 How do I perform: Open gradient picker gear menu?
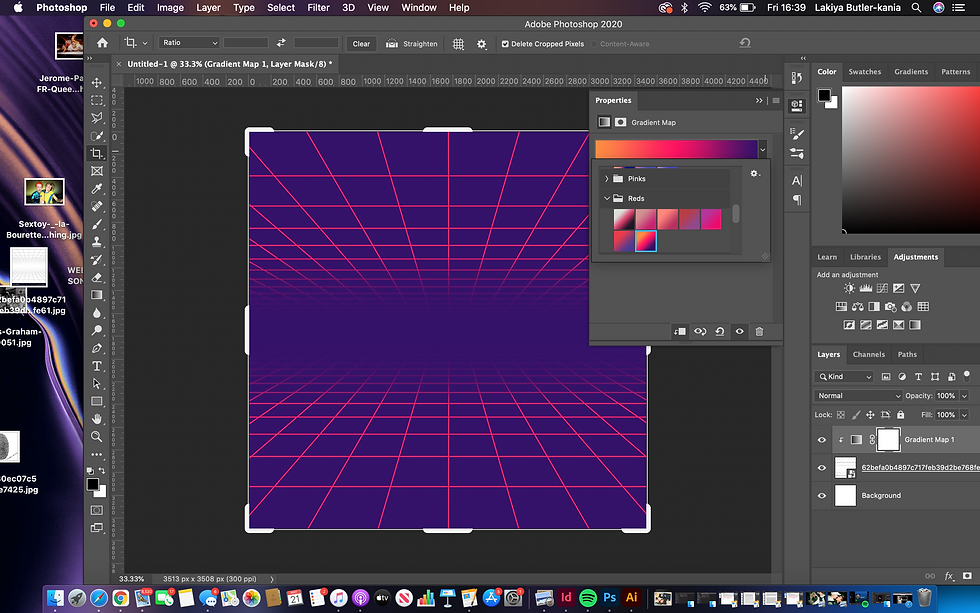click(754, 174)
